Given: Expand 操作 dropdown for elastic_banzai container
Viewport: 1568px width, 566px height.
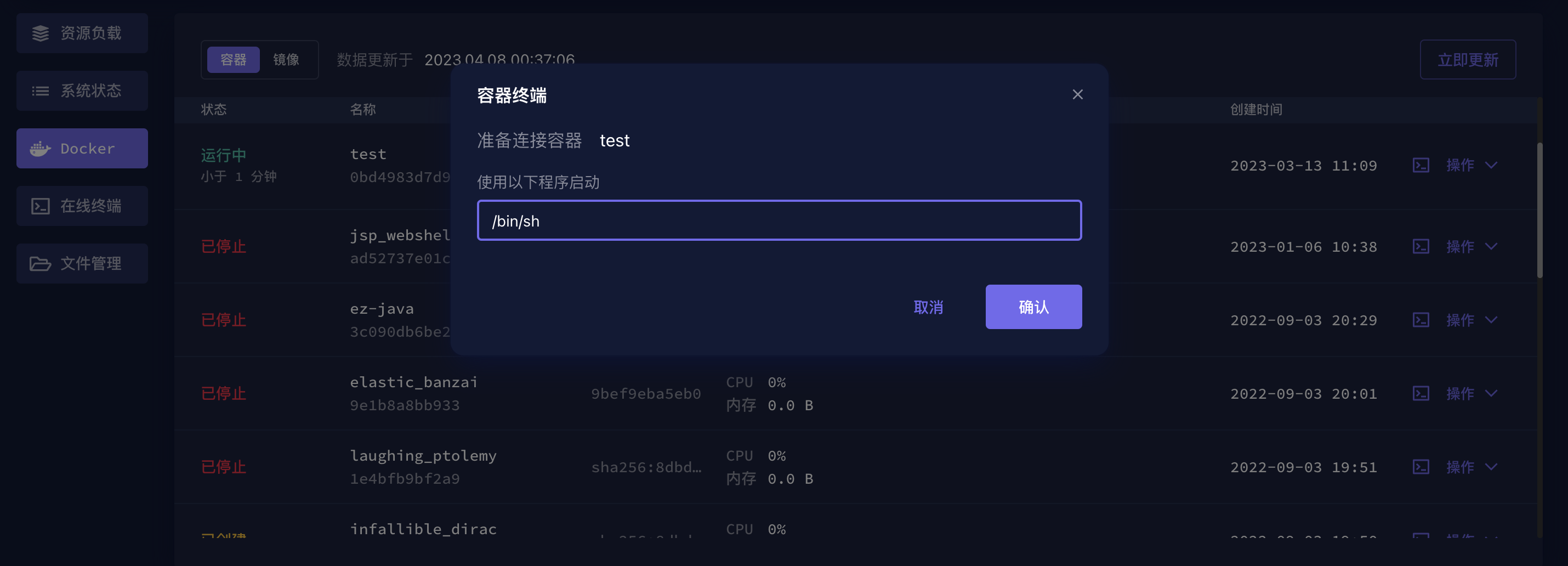Looking at the screenshot, I should [1471, 394].
